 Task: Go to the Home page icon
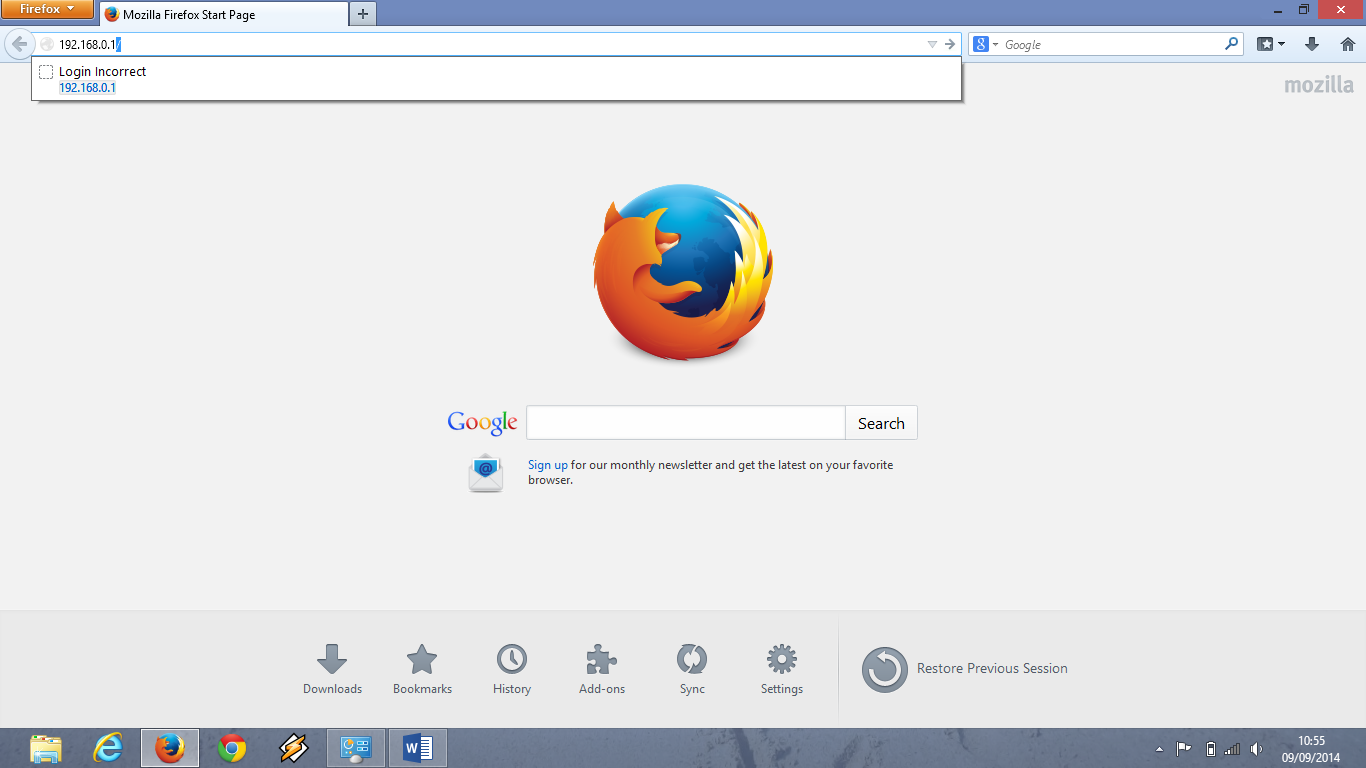[1348, 44]
